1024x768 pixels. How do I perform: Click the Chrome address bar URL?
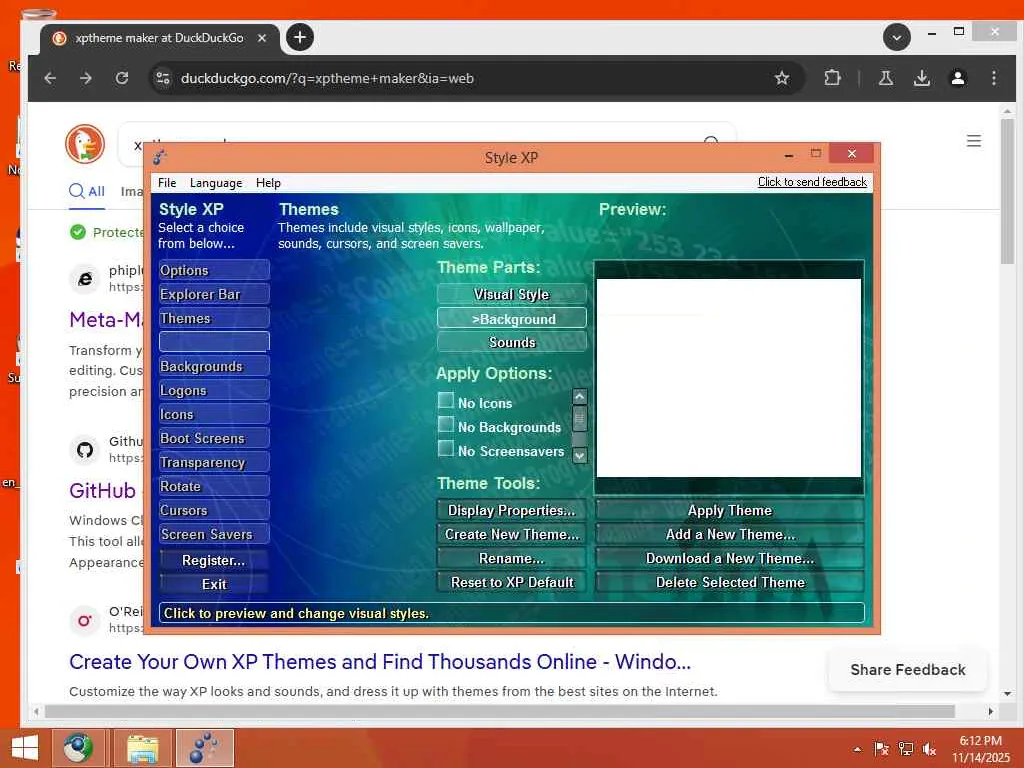click(327, 78)
